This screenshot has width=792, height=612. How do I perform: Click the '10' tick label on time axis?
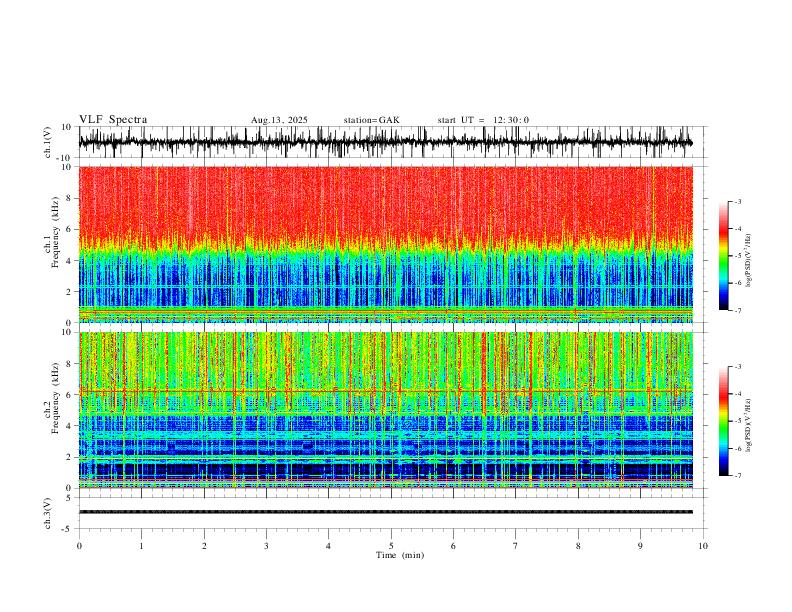pos(703,546)
